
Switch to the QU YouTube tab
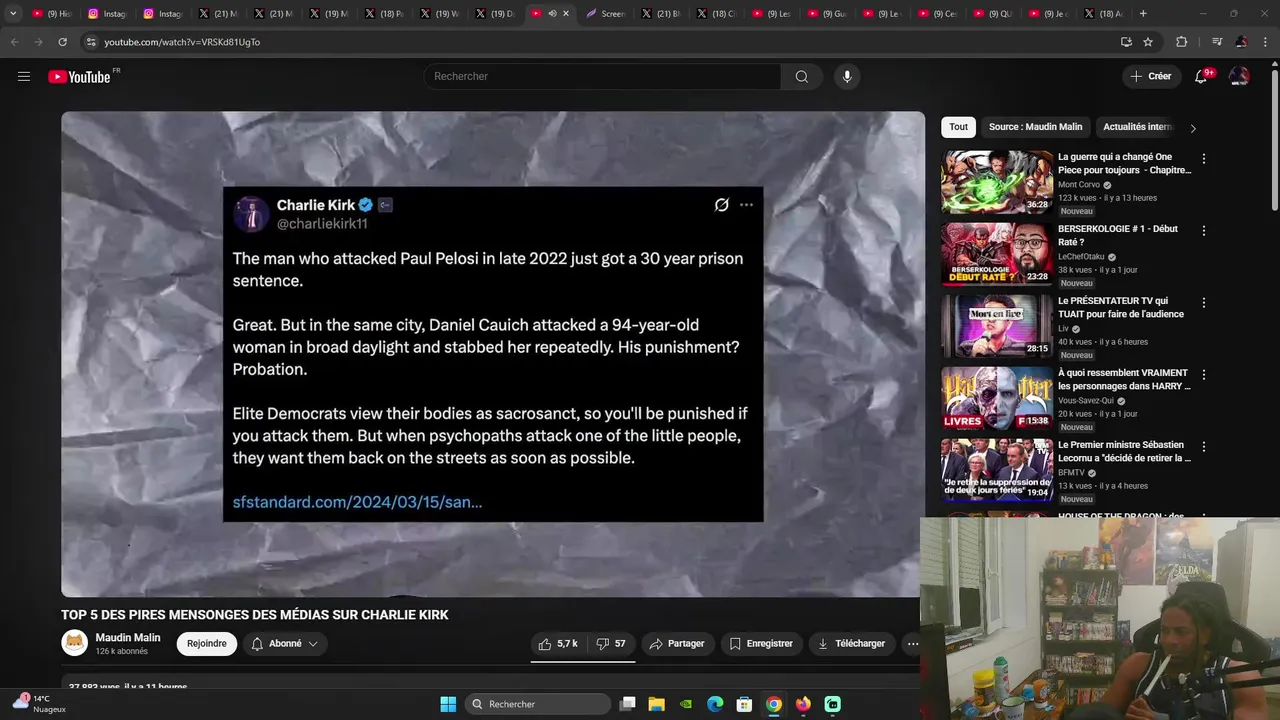pos(993,14)
